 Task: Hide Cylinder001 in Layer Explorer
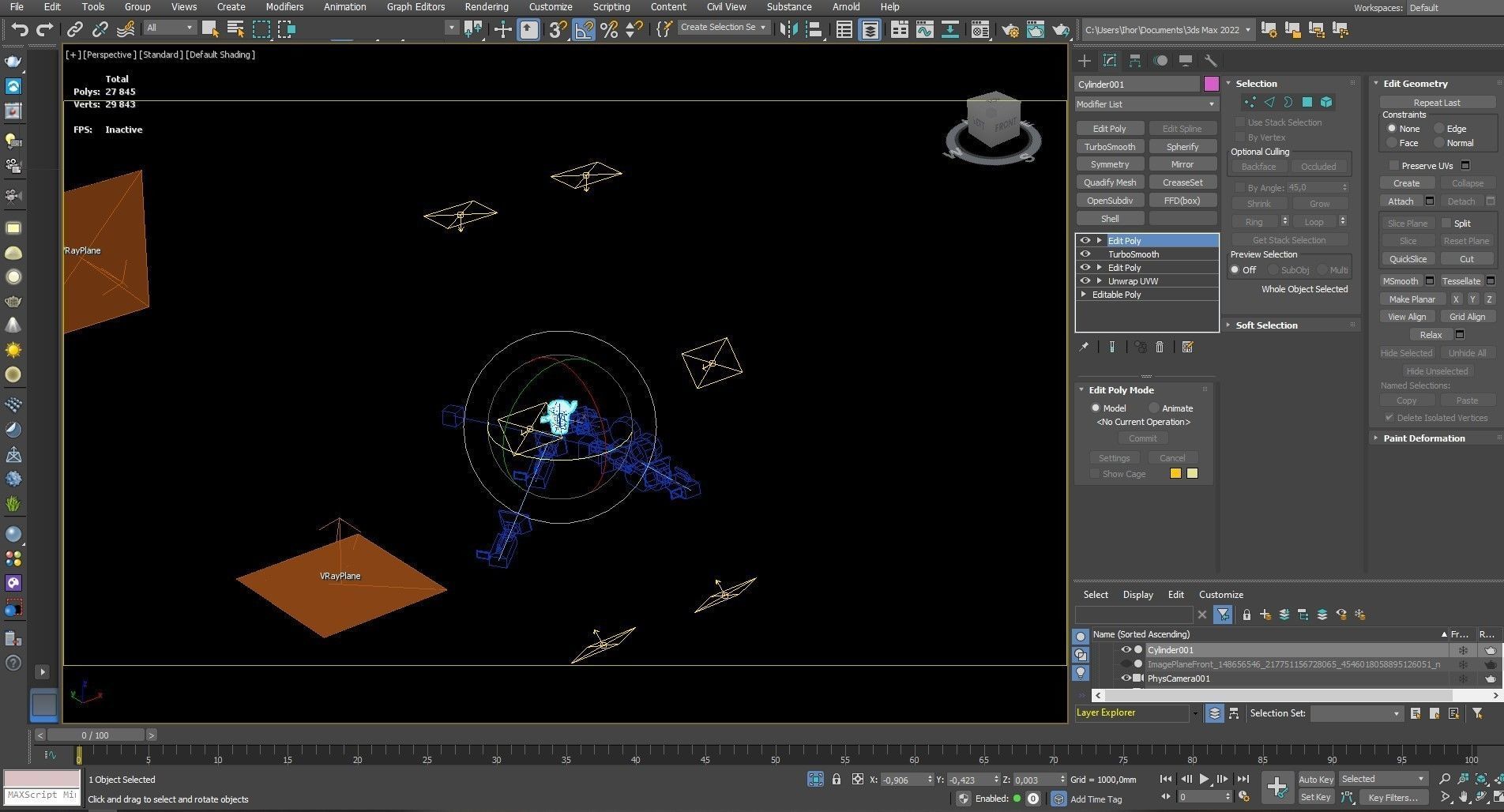[x=1126, y=650]
